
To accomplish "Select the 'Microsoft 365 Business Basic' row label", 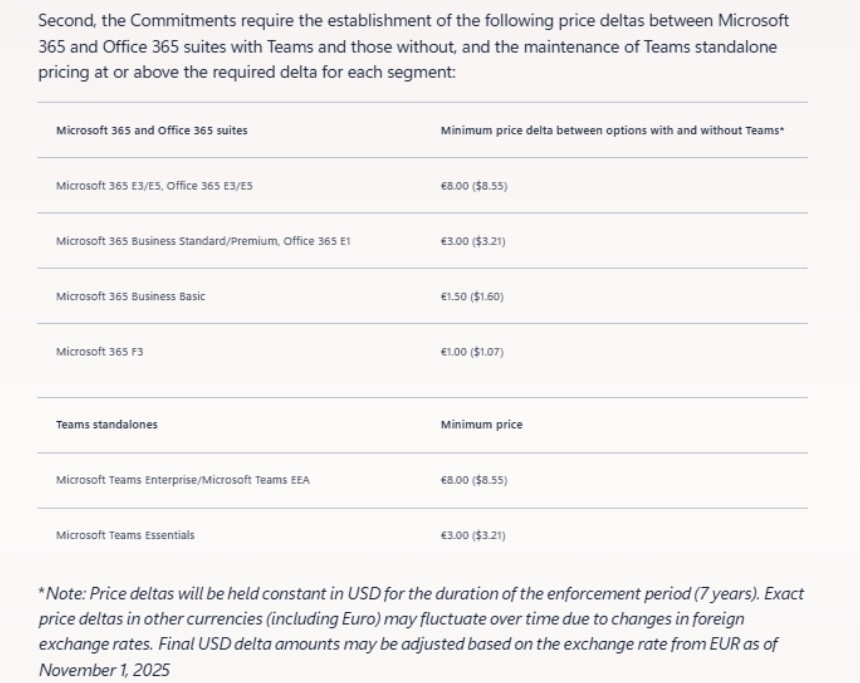I will (x=130, y=296).
